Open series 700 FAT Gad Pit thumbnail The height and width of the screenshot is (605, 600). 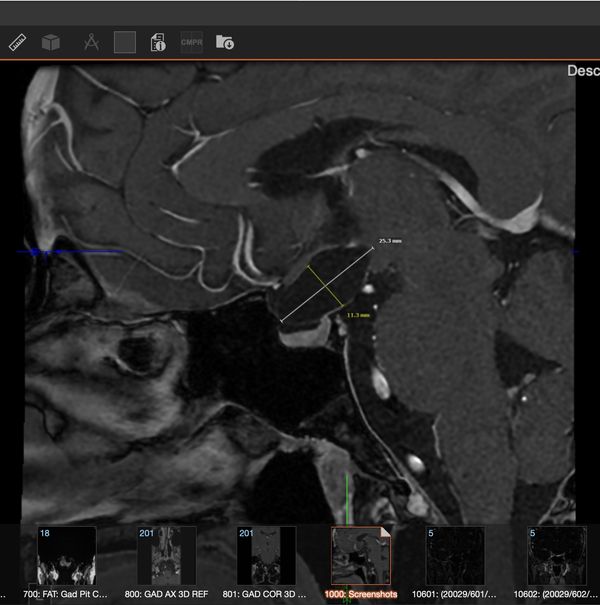pos(66,555)
